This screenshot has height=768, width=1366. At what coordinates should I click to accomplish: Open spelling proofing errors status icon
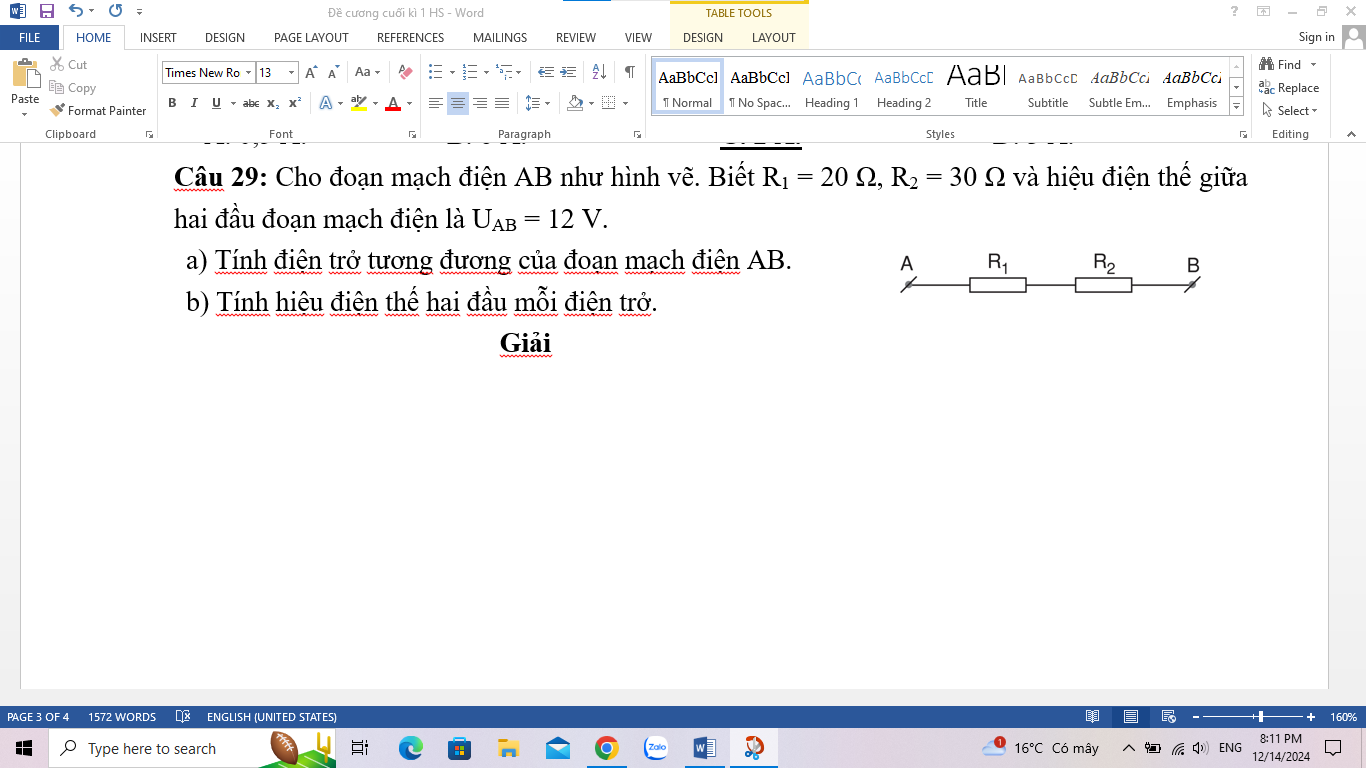pyautogui.click(x=183, y=717)
